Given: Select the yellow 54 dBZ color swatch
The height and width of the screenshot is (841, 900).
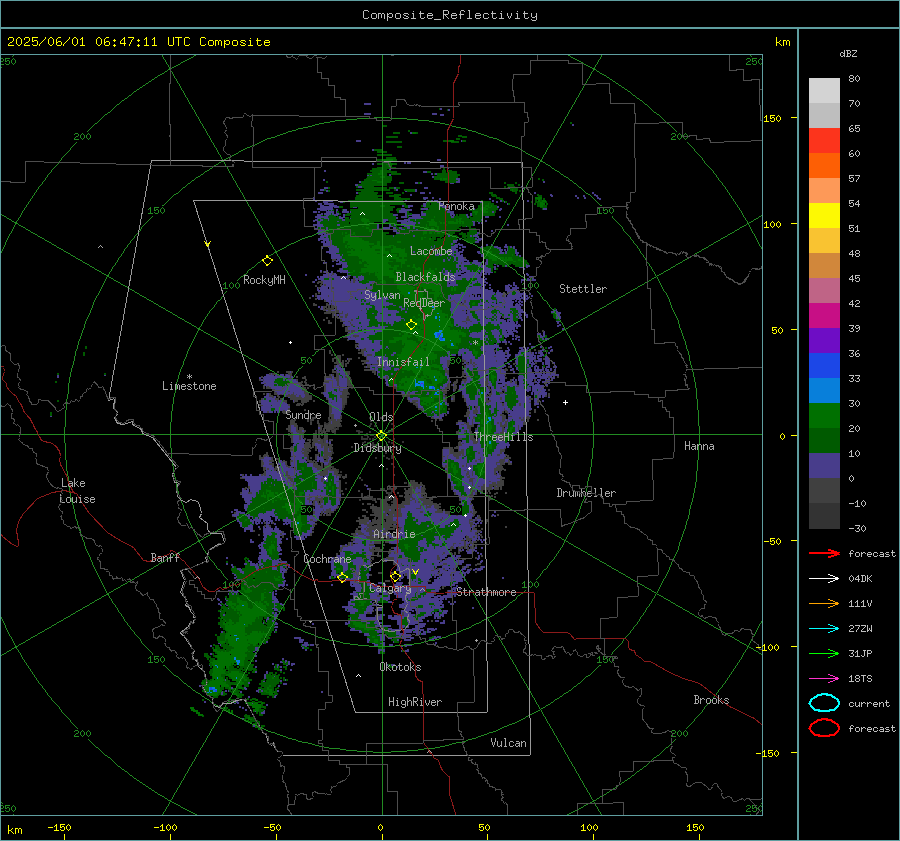Looking at the screenshot, I should click(x=824, y=216).
